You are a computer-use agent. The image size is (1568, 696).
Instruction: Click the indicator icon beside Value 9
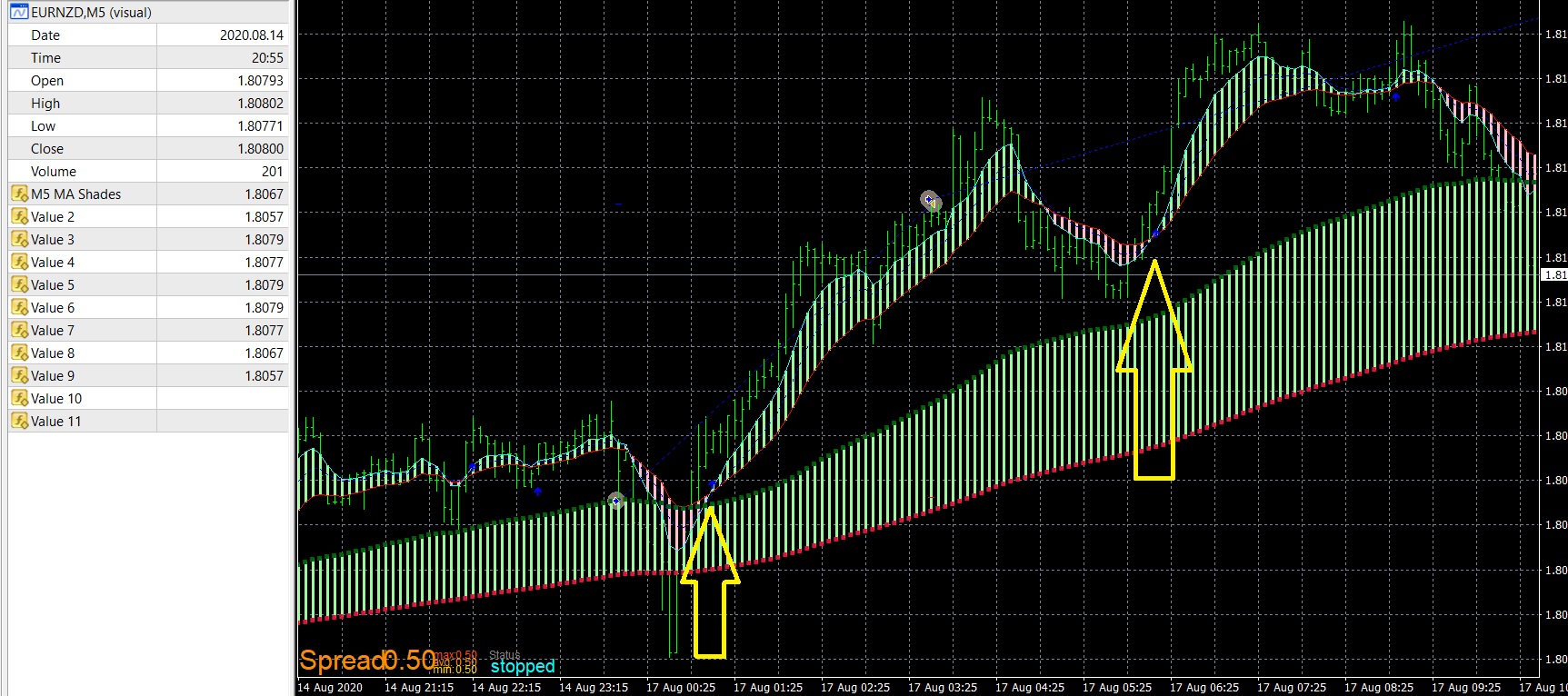tap(19, 375)
